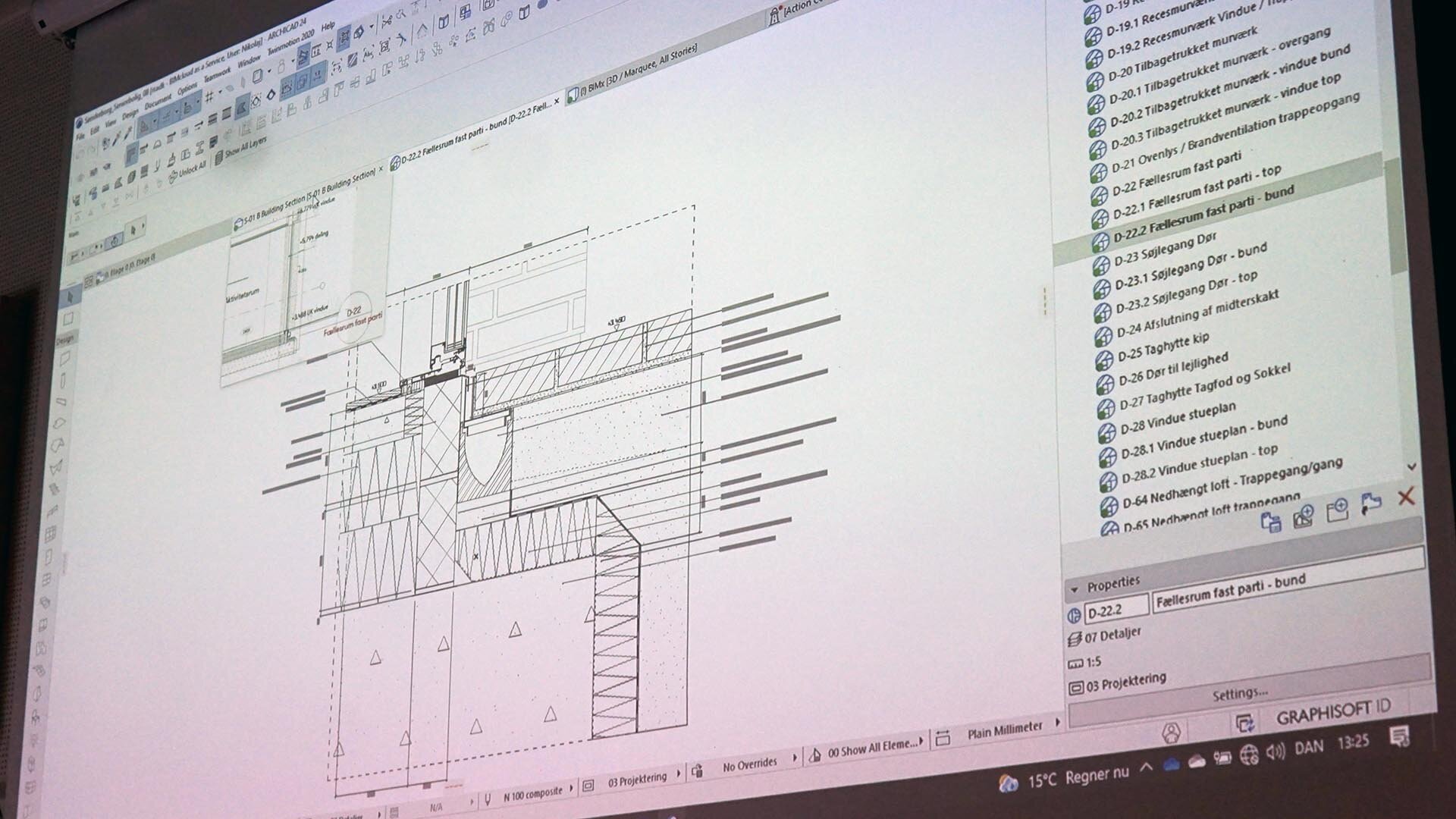Open the weather widget 15°C Regner nu

coord(1065,777)
